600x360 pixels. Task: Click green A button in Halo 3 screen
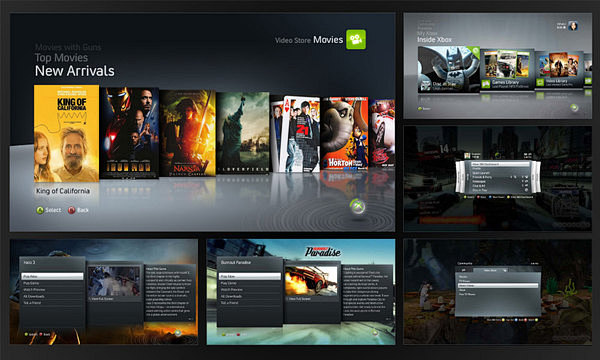click(26, 334)
